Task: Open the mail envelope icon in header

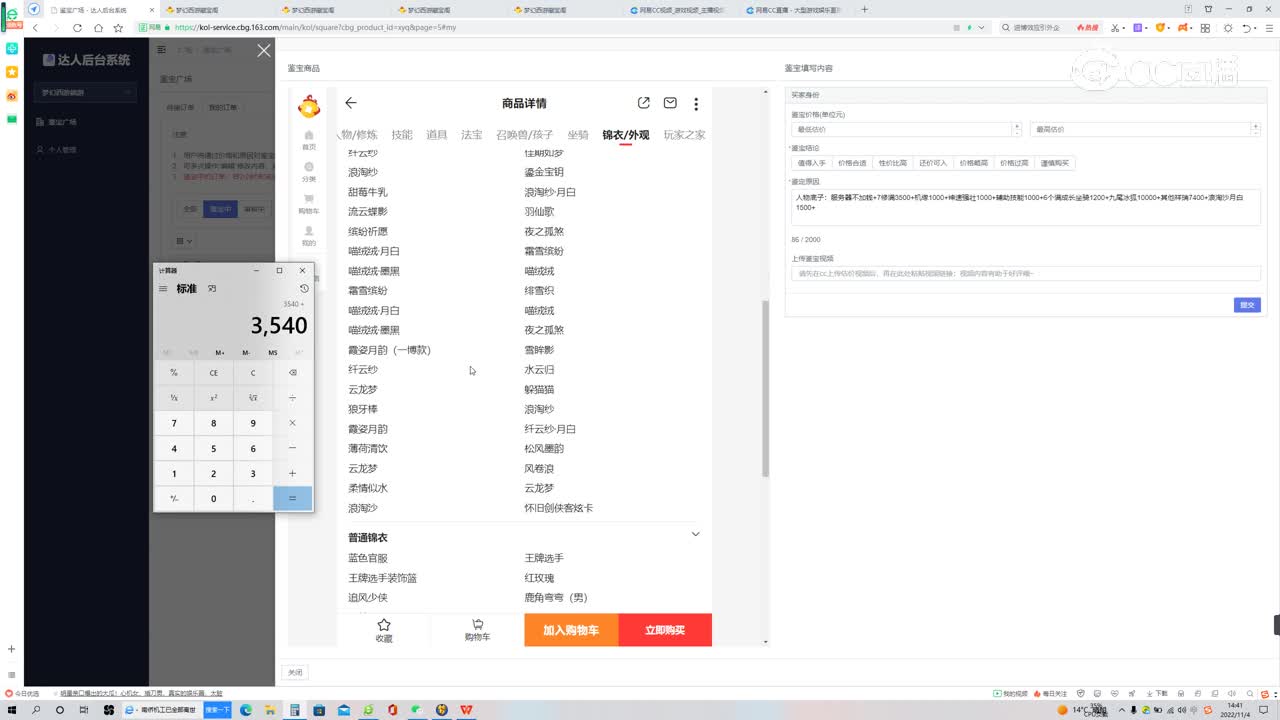Action: [x=670, y=103]
